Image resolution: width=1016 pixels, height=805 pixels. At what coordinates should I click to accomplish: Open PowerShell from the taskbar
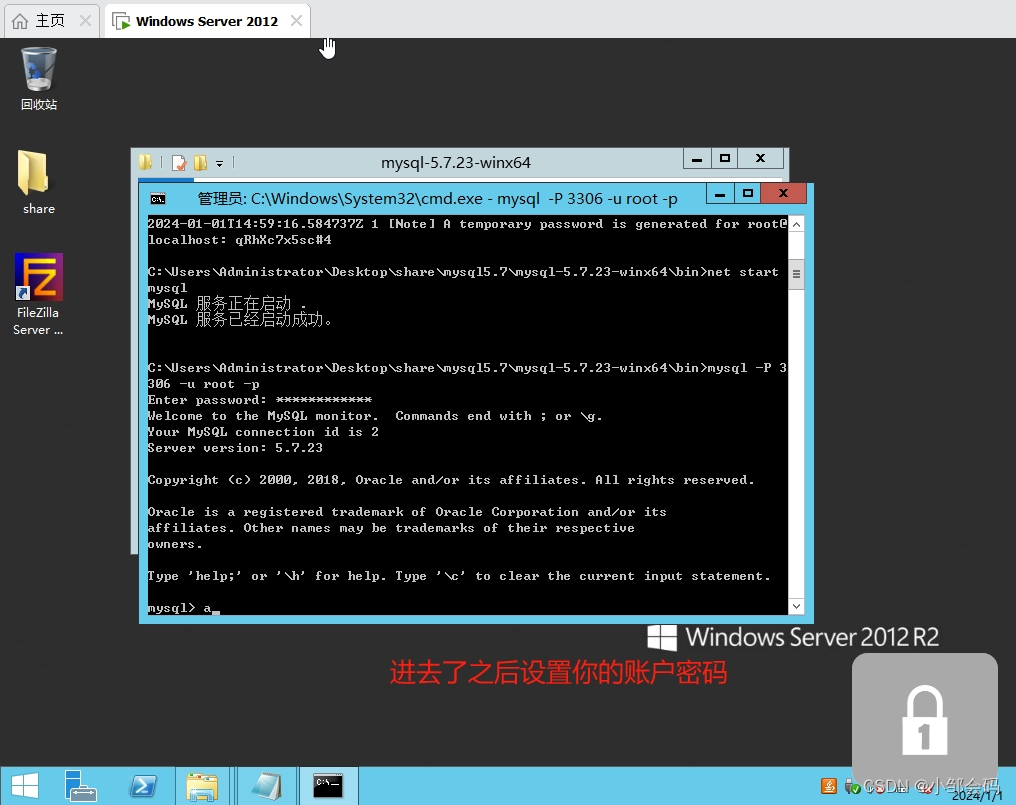point(143,786)
